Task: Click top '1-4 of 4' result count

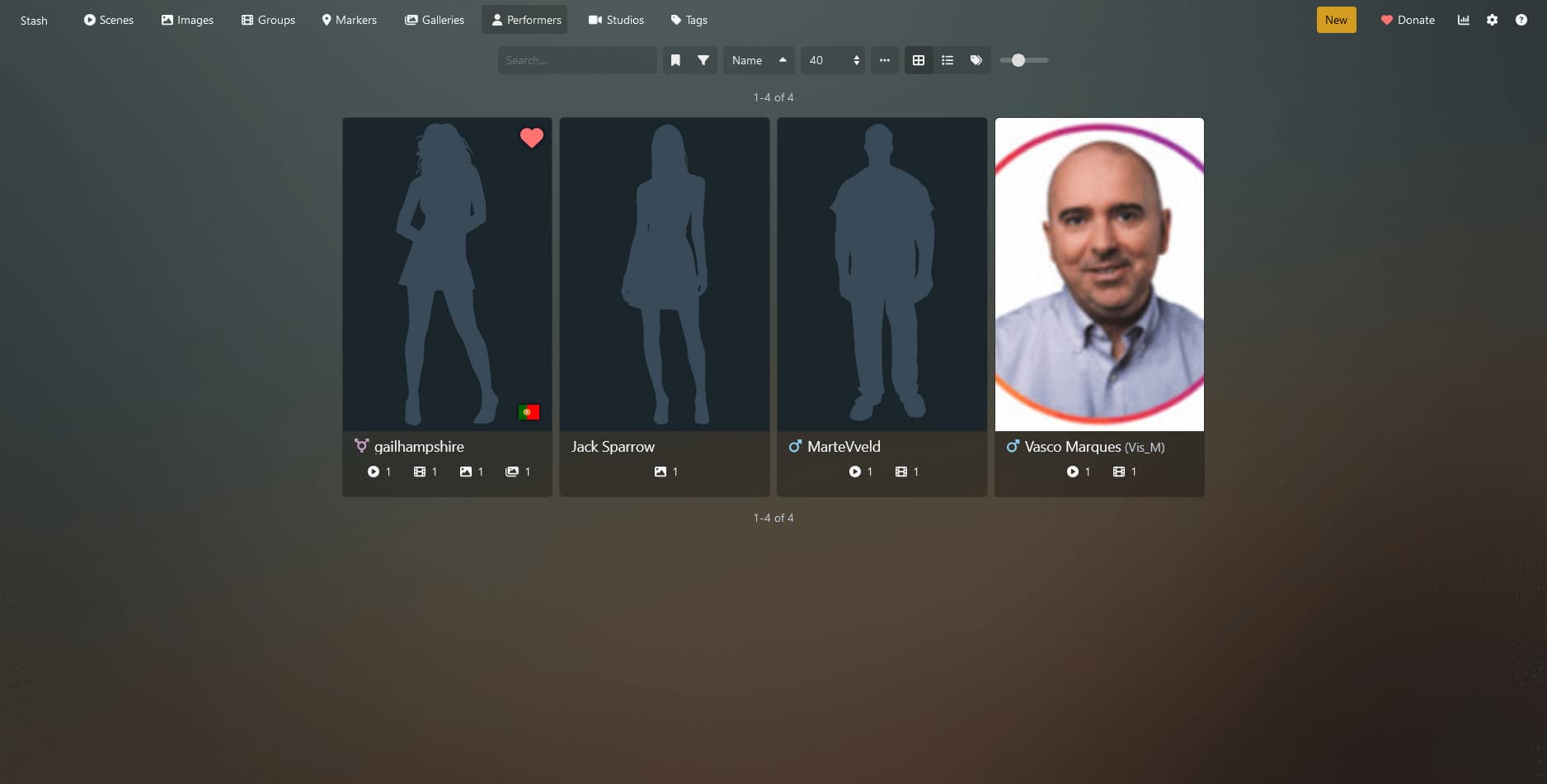Action: click(773, 97)
